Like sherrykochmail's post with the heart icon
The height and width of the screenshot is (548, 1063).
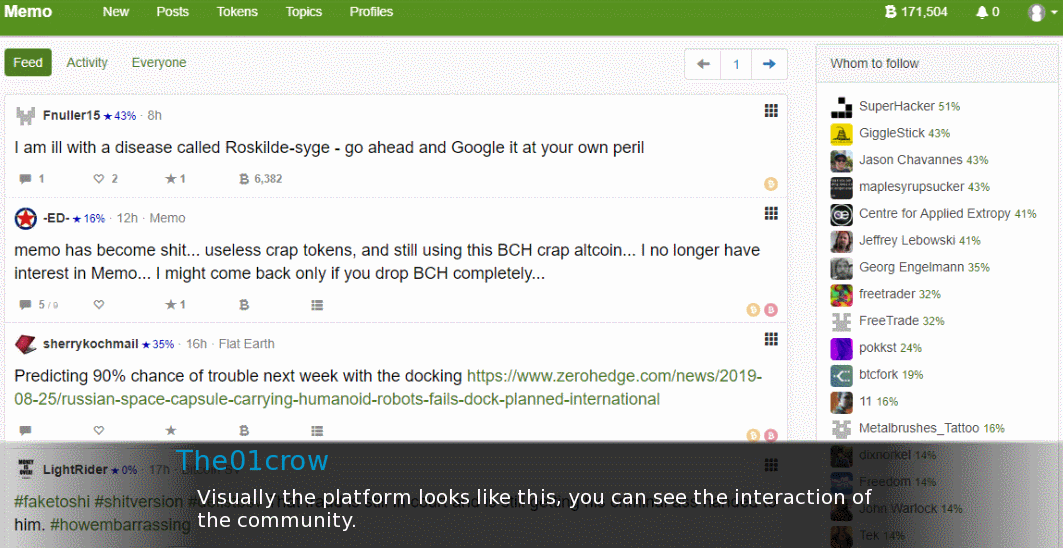click(x=99, y=431)
